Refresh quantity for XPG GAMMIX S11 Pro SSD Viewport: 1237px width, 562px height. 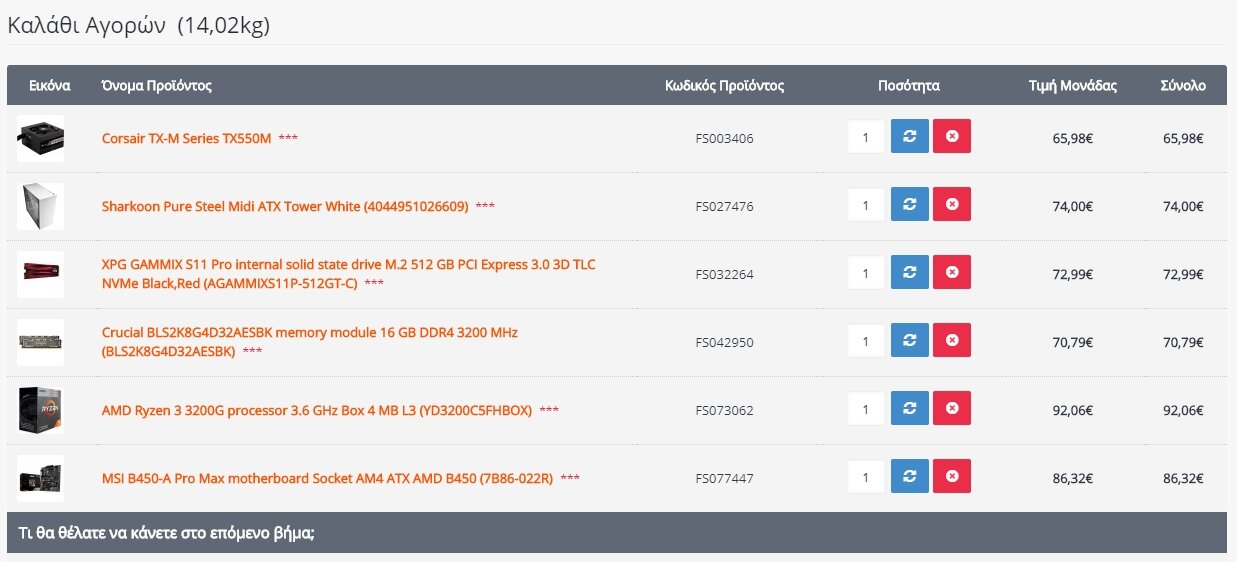click(x=910, y=274)
